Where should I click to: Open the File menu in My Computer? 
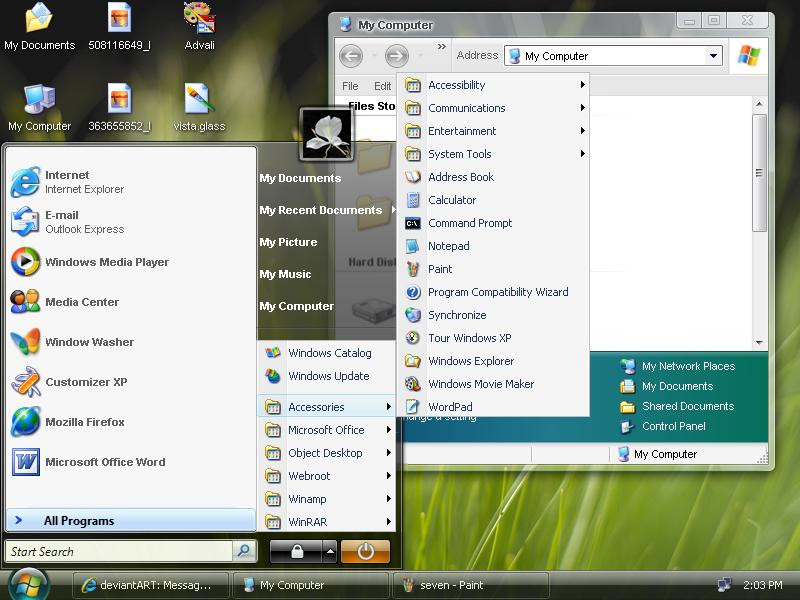coord(350,86)
